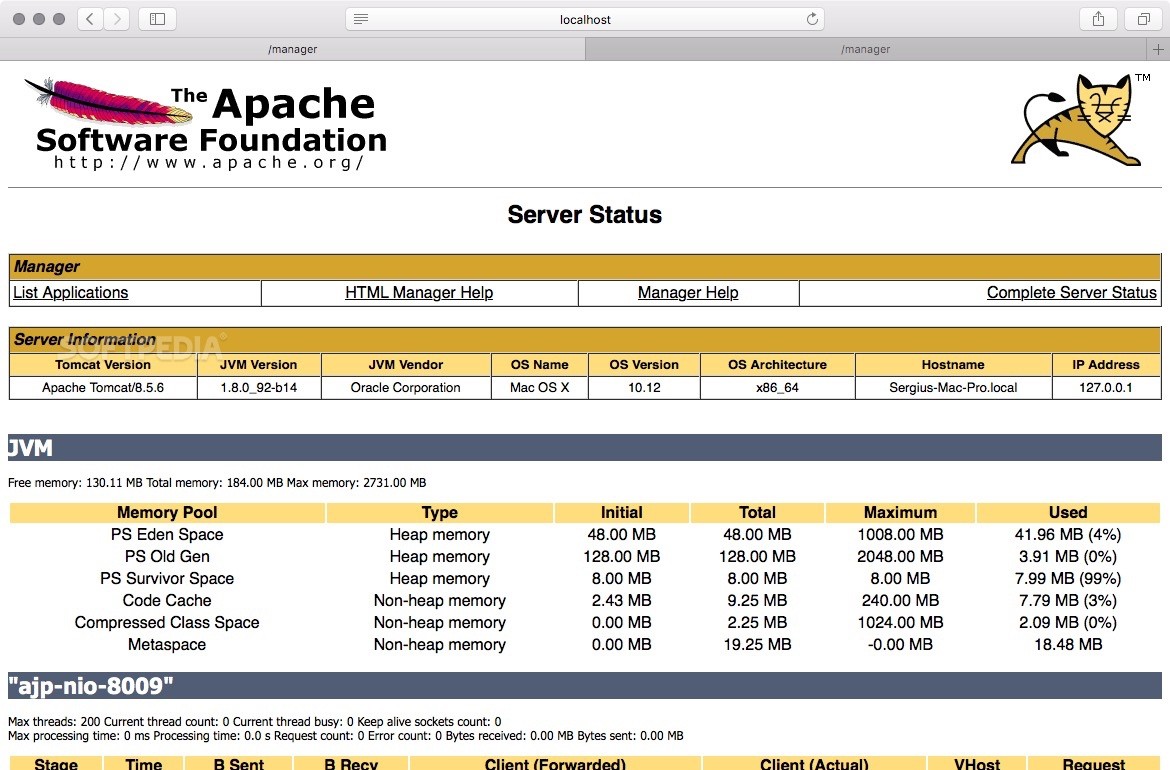The image size is (1170, 770).
Task: Click the 41.96 MB (4%) used value
Action: coord(1068,534)
